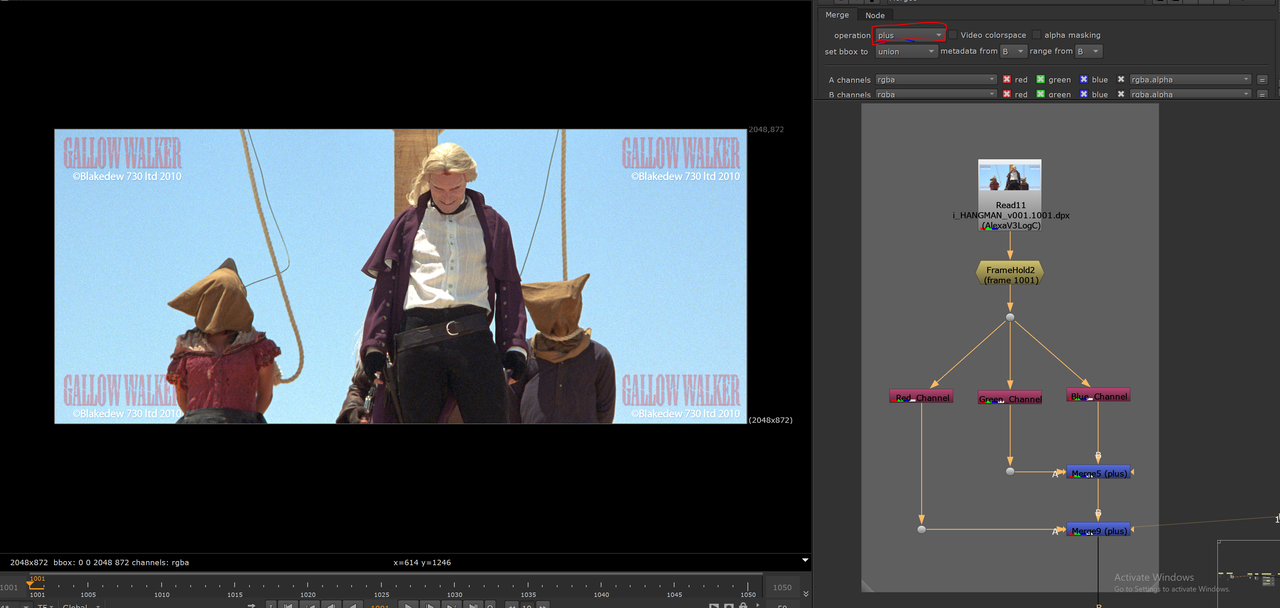Viewport: 1280px width, 608px height.
Task: Select the Merge5 (plus) node
Action: pos(1099,472)
